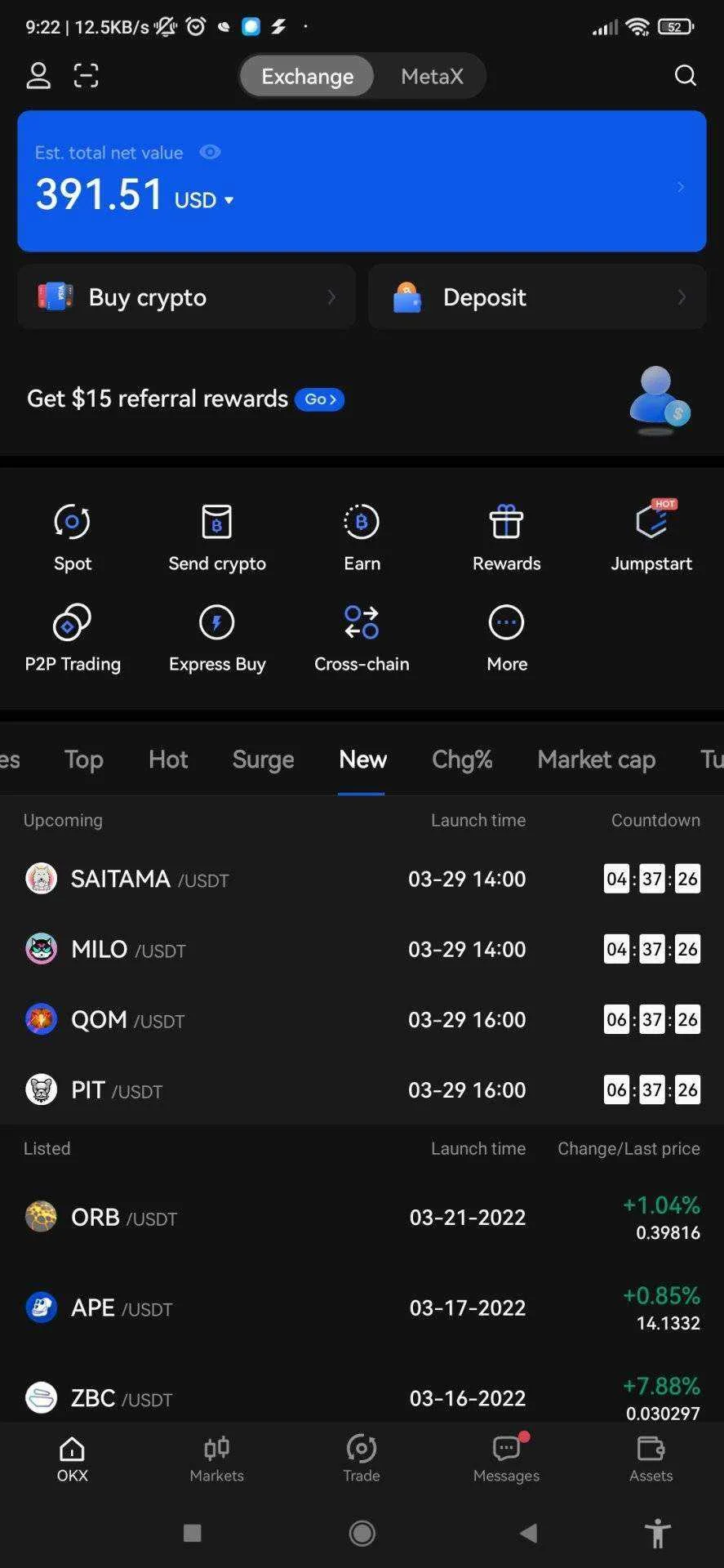Open Messages in bottom navigation
The image size is (724, 1568).
(506, 1459)
